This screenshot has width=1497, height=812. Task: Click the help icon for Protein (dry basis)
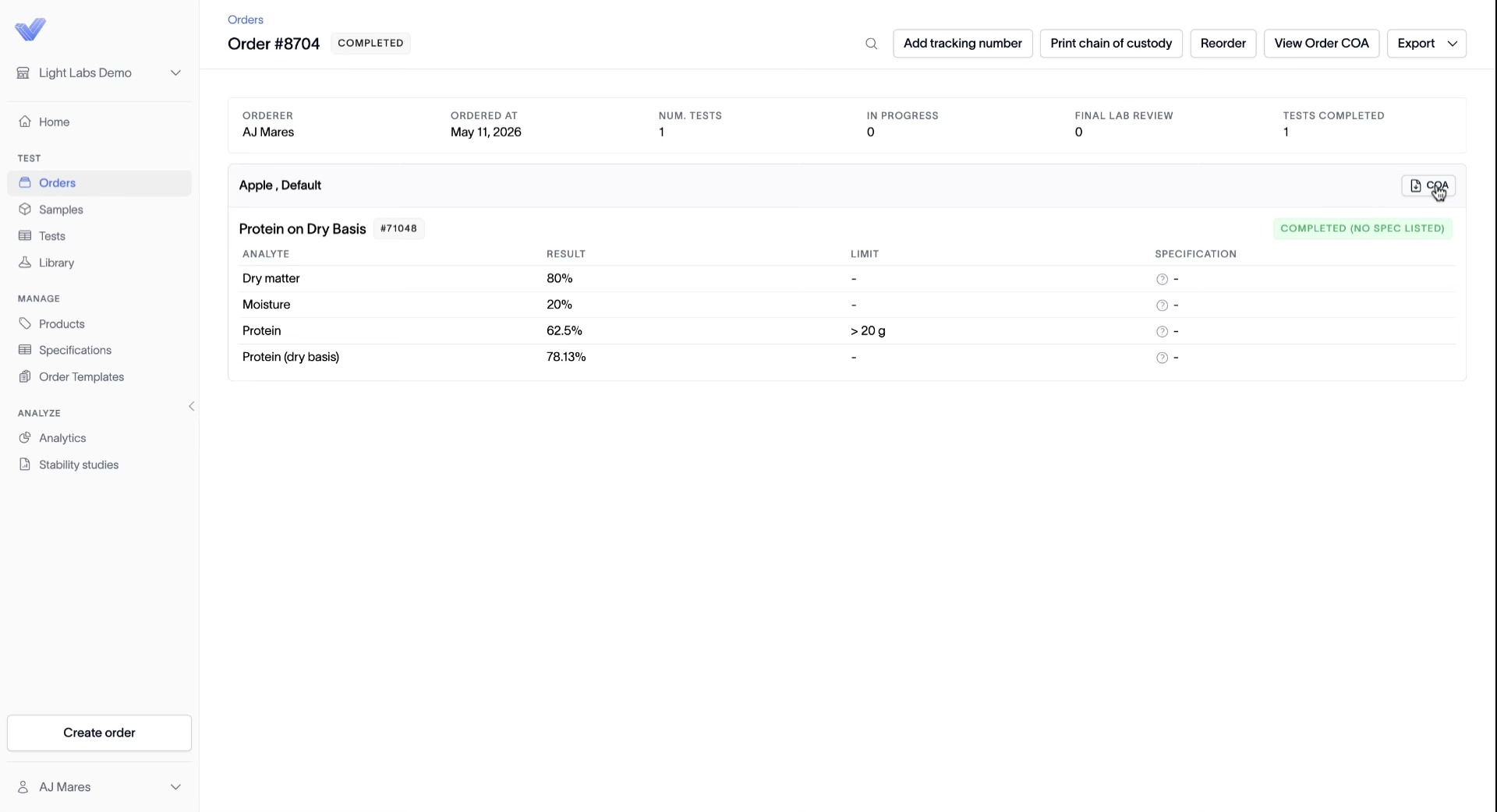tap(1162, 358)
